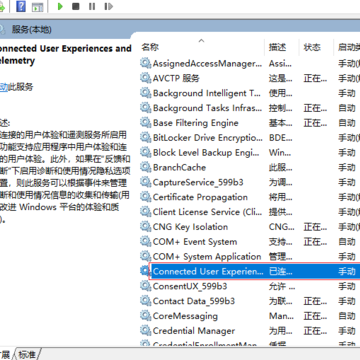Sort by the 描述 column header
Image resolution: width=360 pixels, height=360 pixels.
[x=277, y=47]
